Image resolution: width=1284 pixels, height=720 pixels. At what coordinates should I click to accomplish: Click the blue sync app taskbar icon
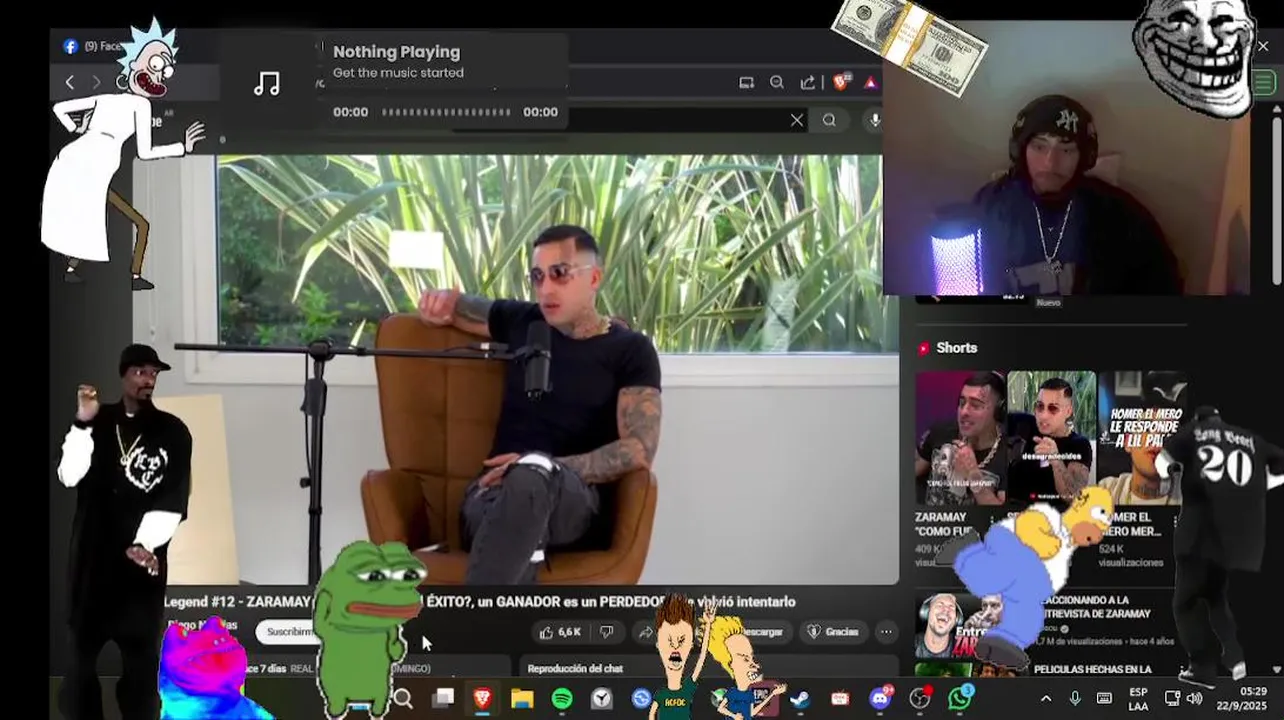[642, 698]
